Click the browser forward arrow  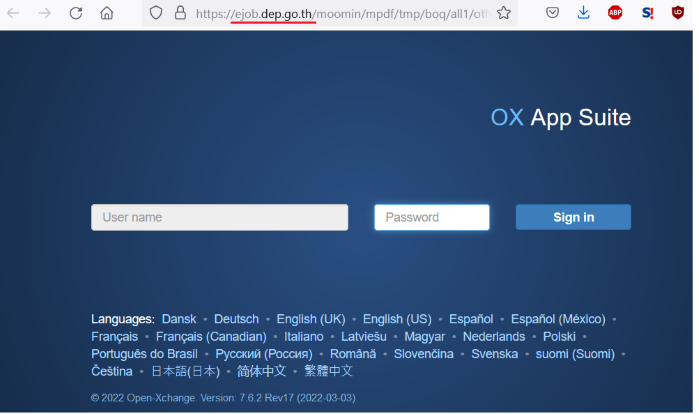point(45,13)
